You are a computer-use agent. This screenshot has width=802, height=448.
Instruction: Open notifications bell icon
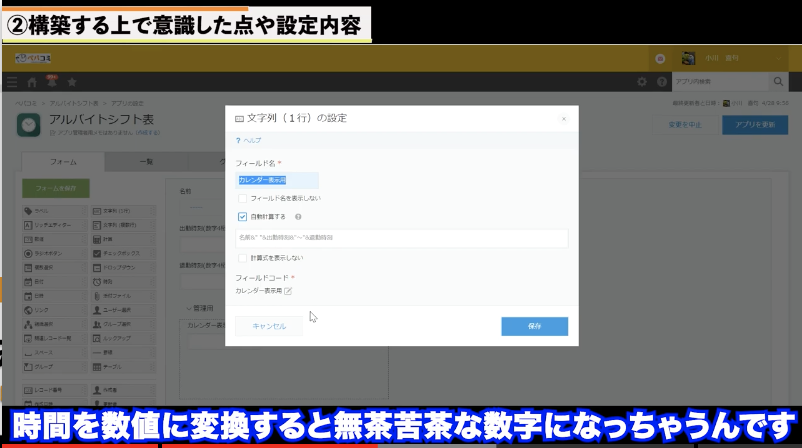tap(51, 82)
